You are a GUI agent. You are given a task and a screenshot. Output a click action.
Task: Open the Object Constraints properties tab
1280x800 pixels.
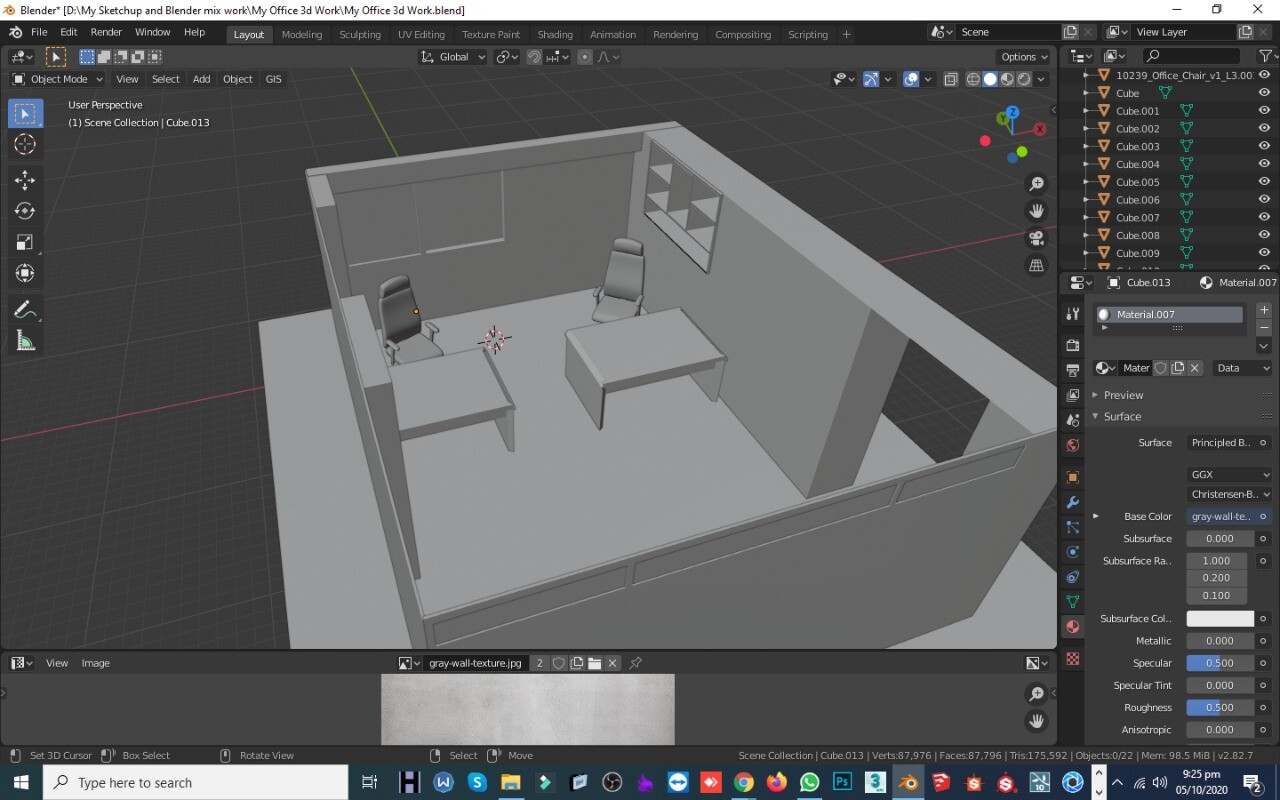(x=1073, y=577)
